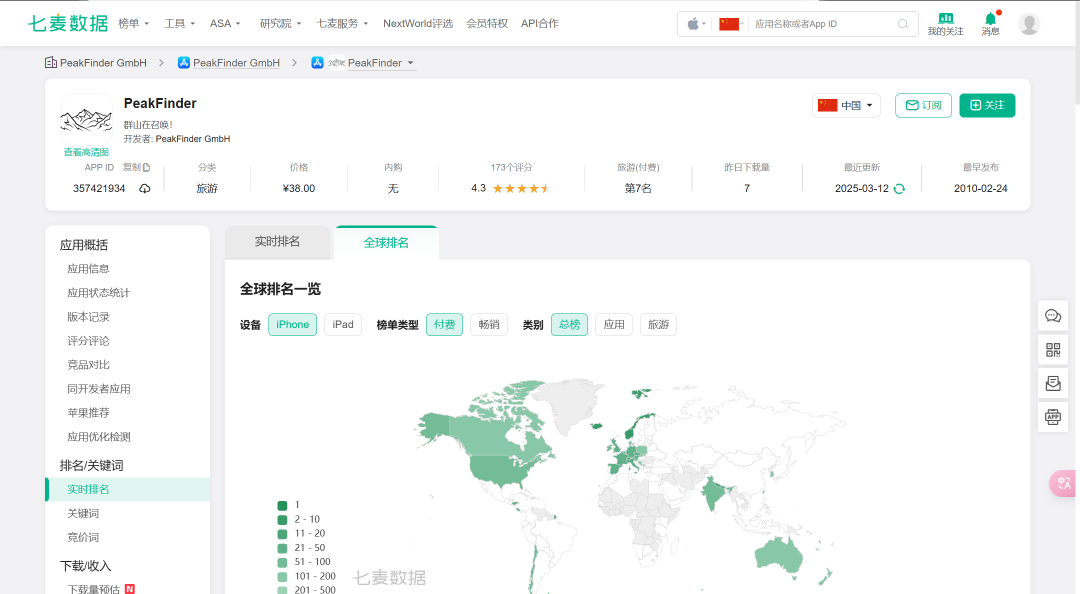This screenshot has height=594, width=1080.
Task: Open 会员特权 menu item
Action: [487, 23]
